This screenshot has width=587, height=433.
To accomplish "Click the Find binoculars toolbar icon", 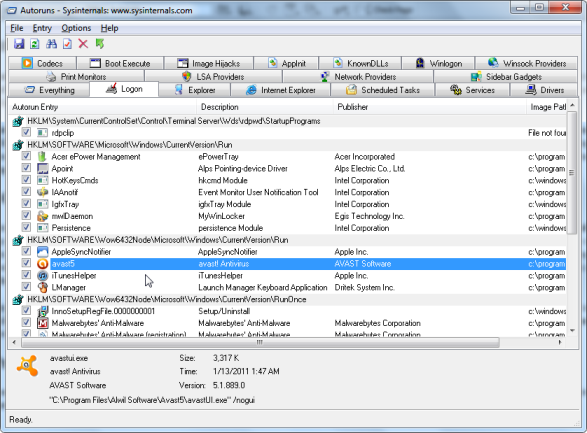I will (x=51, y=44).
